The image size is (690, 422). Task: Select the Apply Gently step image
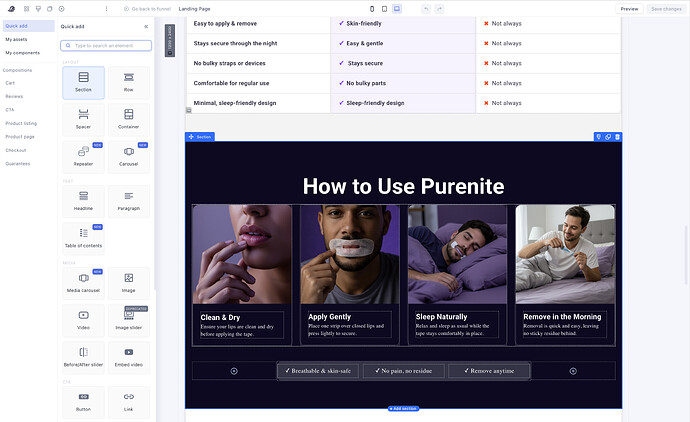[x=350, y=254]
